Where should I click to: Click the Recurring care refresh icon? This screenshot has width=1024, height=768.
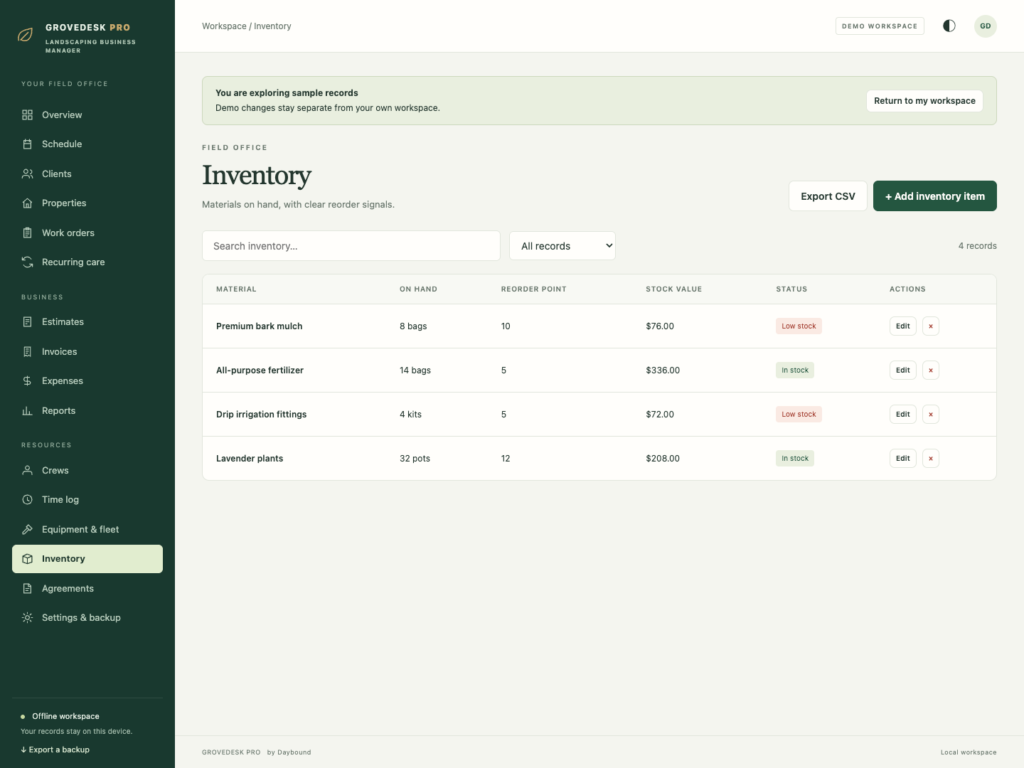coord(27,262)
